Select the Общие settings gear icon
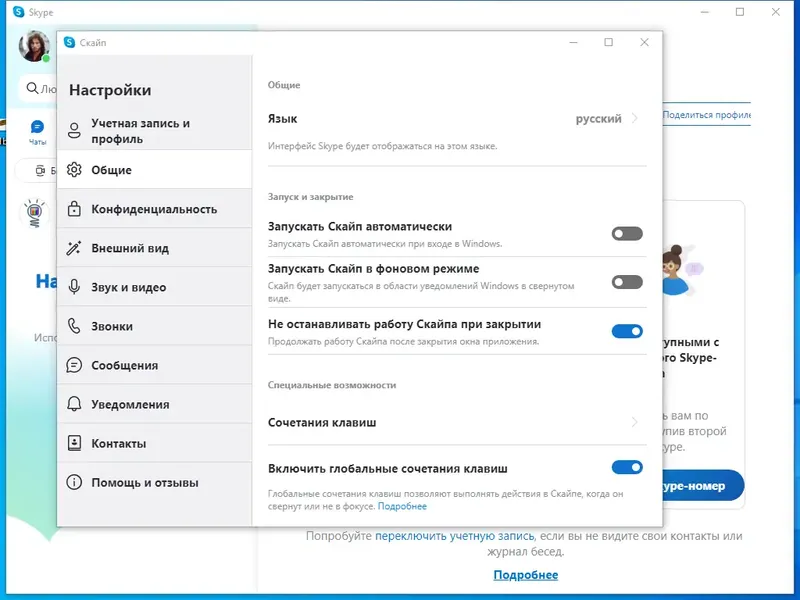Viewport: 800px width, 600px height. tap(76, 170)
